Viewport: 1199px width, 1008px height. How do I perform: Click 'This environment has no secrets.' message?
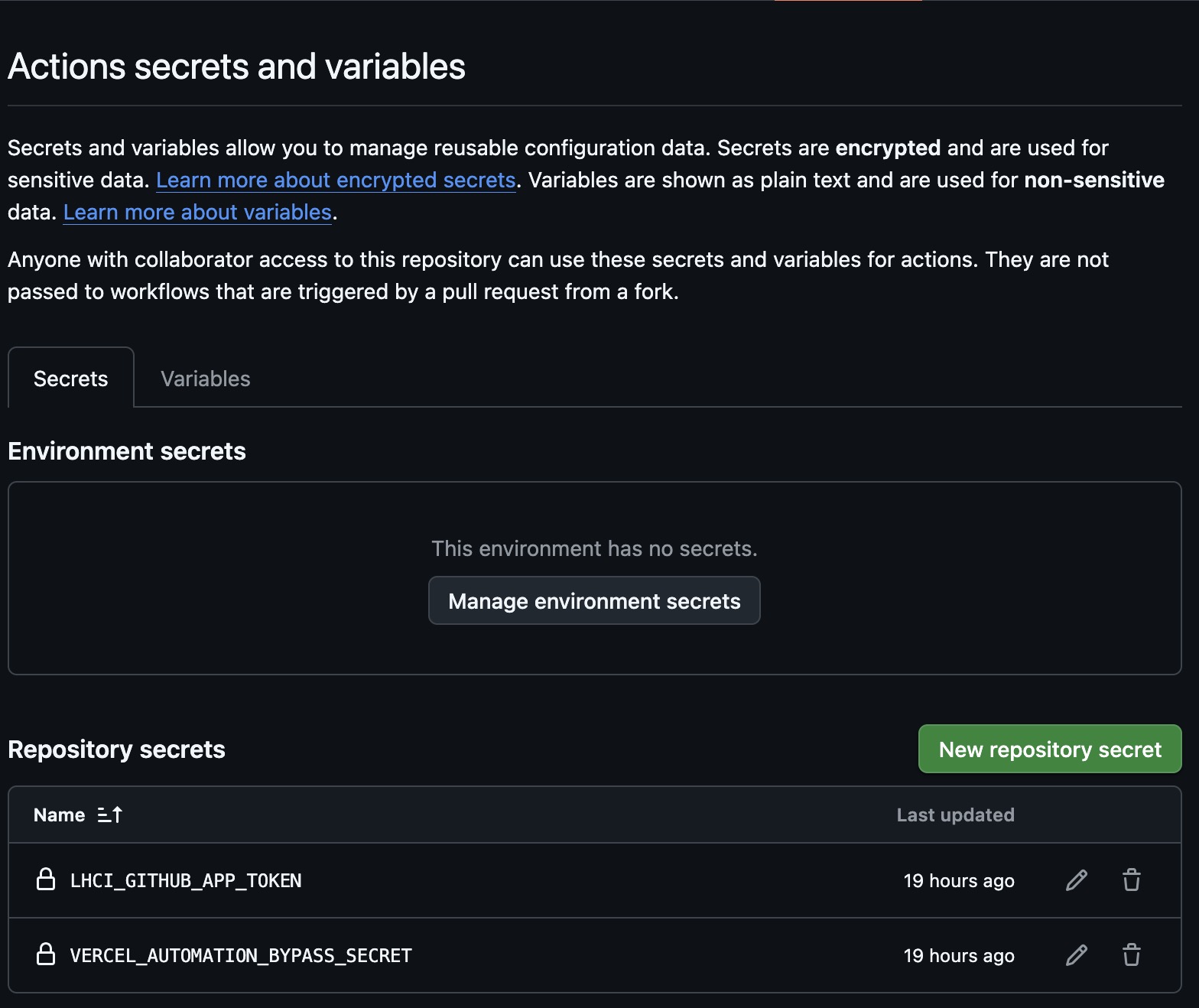click(594, 548)
